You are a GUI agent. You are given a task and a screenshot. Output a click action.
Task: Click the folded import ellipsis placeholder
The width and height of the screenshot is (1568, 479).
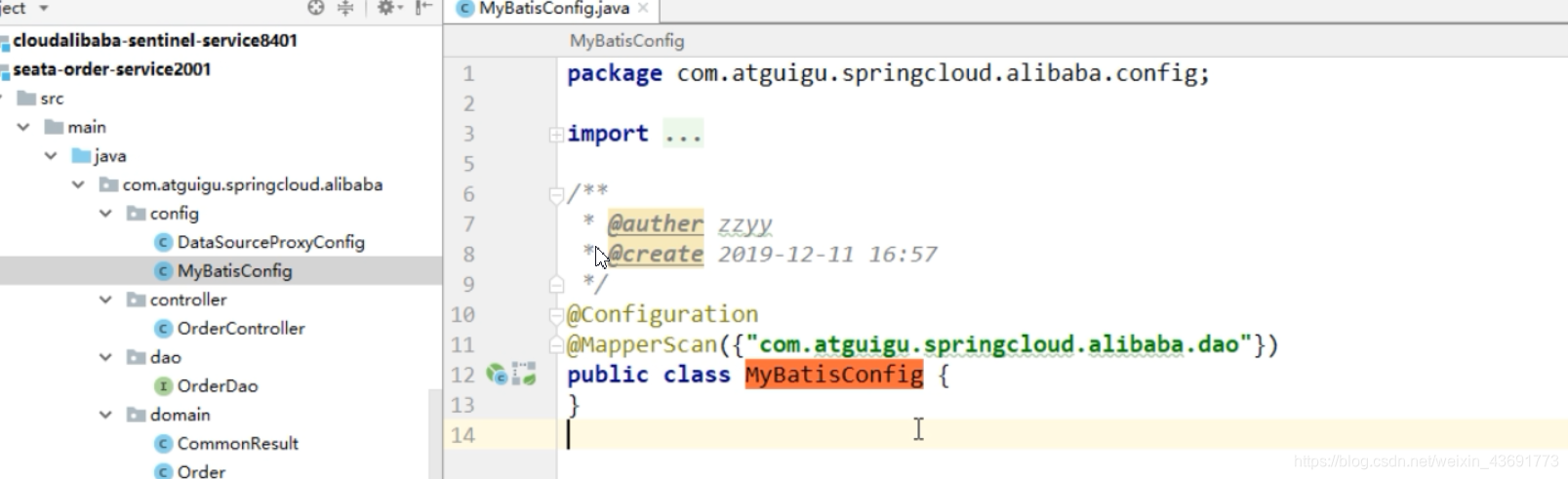(x=683, y=134)
